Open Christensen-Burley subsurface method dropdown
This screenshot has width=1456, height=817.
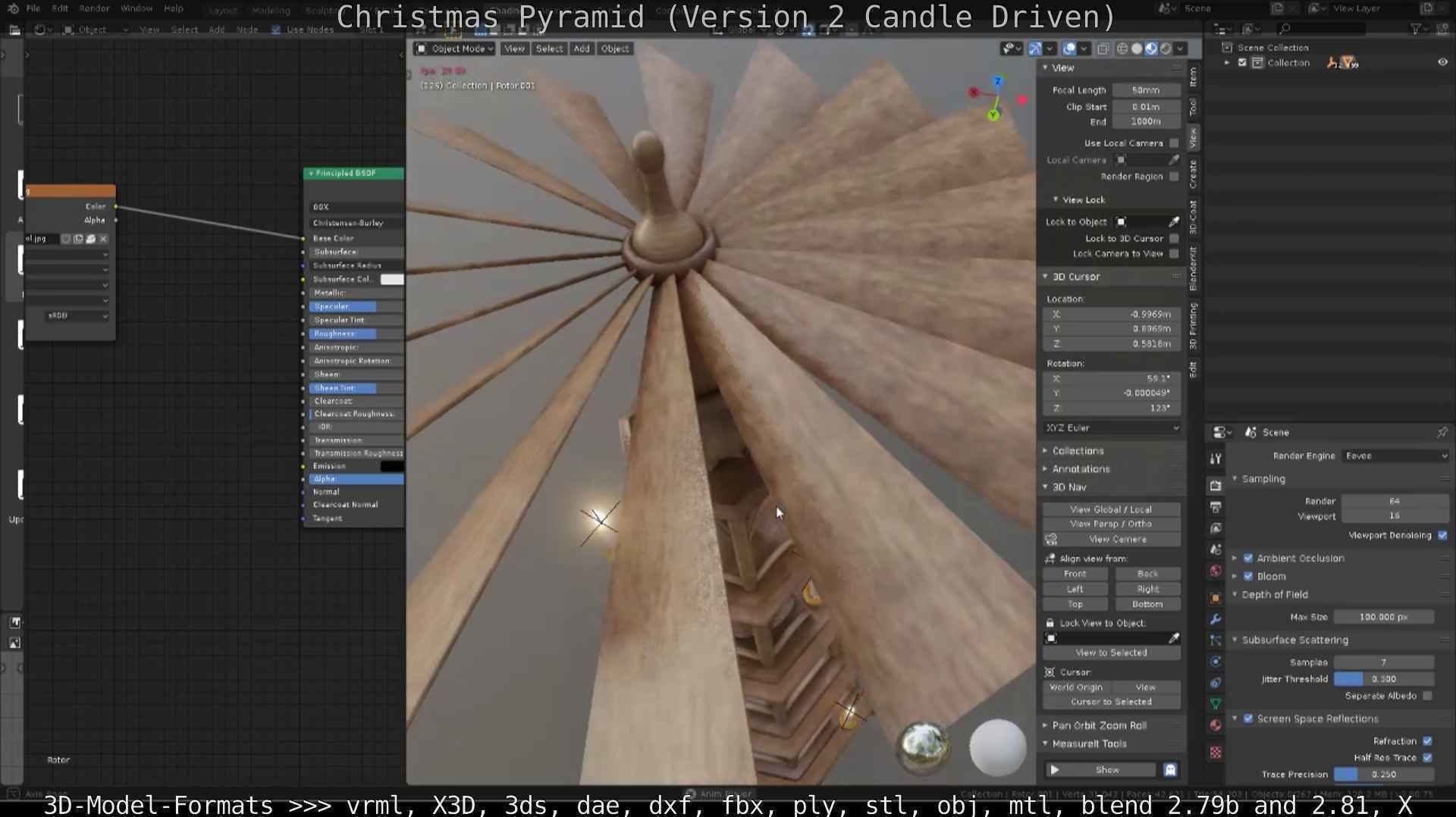point(356,224)
